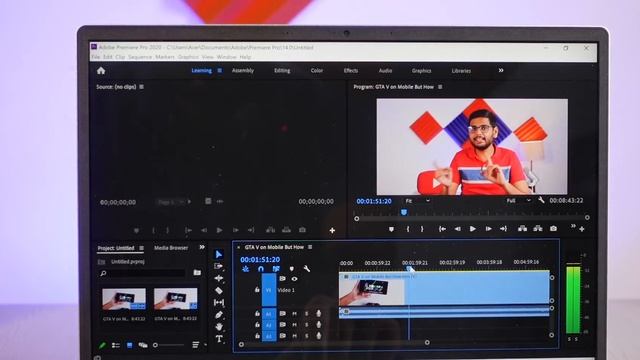Open Program monitor button editor plus

(582, 229)
